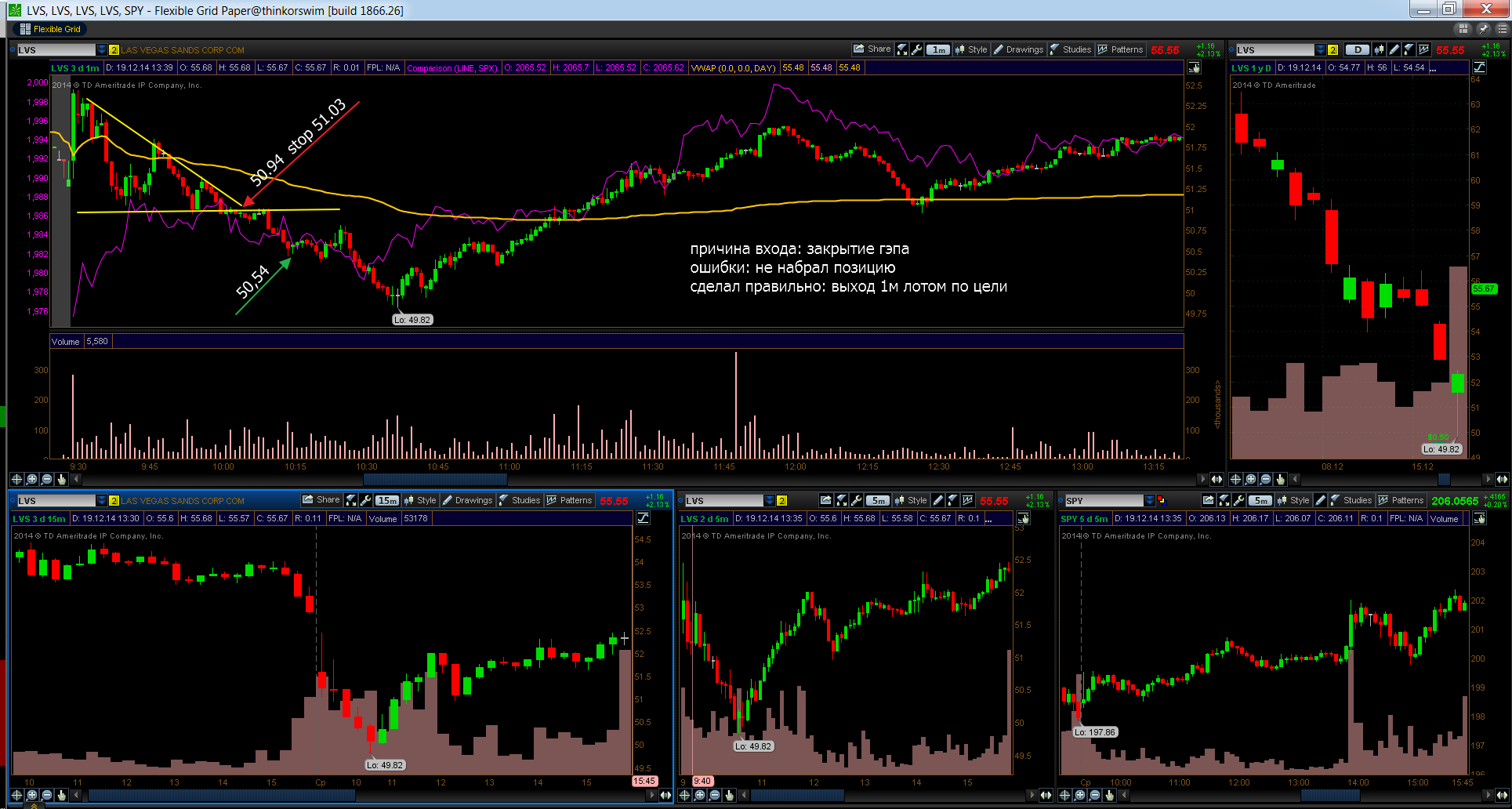Select SPY symbol field
This screenshot has width=1512, height=809.
pyautogui.click(x=1104, y=500)
